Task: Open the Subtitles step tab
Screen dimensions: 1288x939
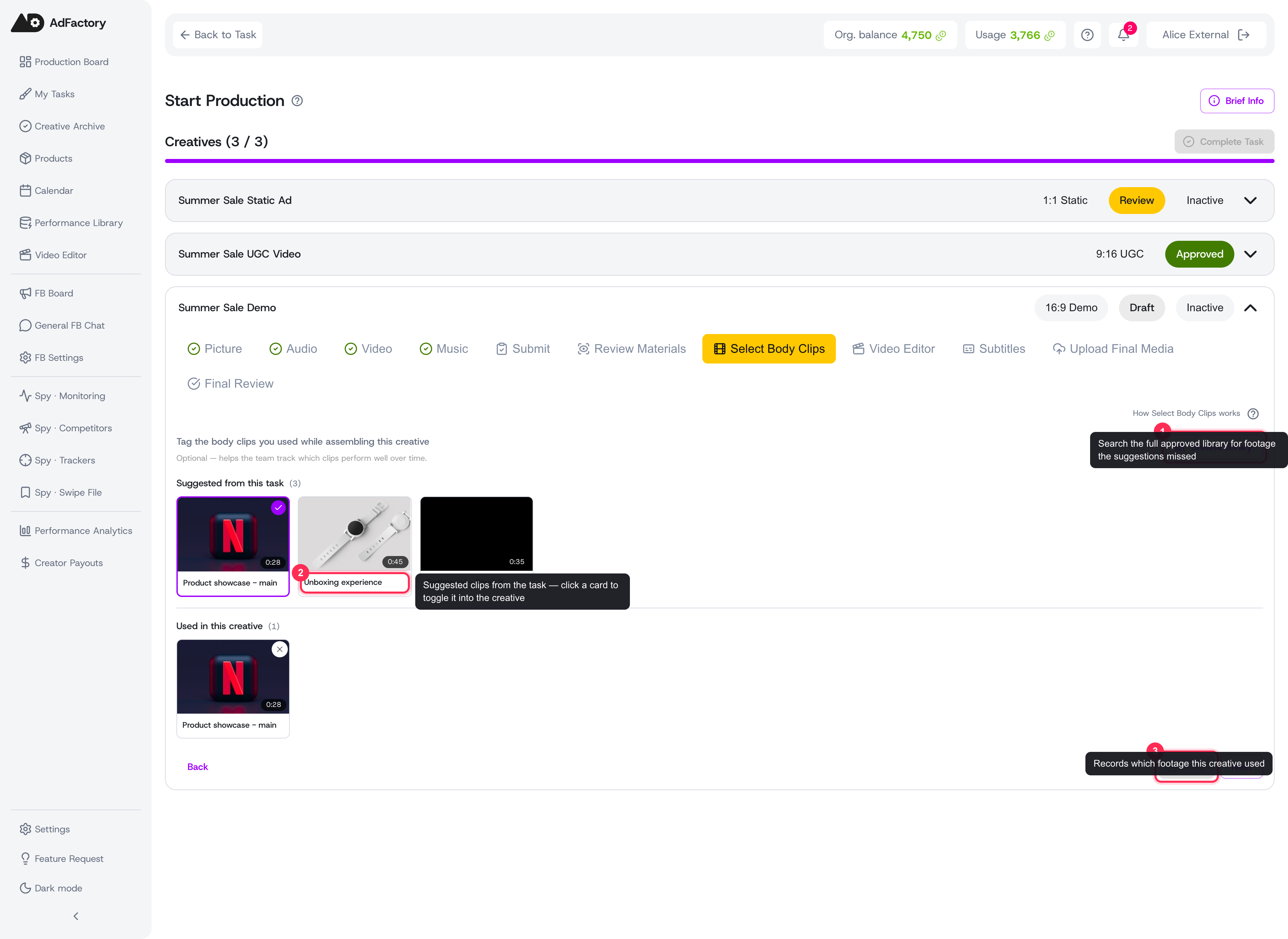Action: click(994, 348)
